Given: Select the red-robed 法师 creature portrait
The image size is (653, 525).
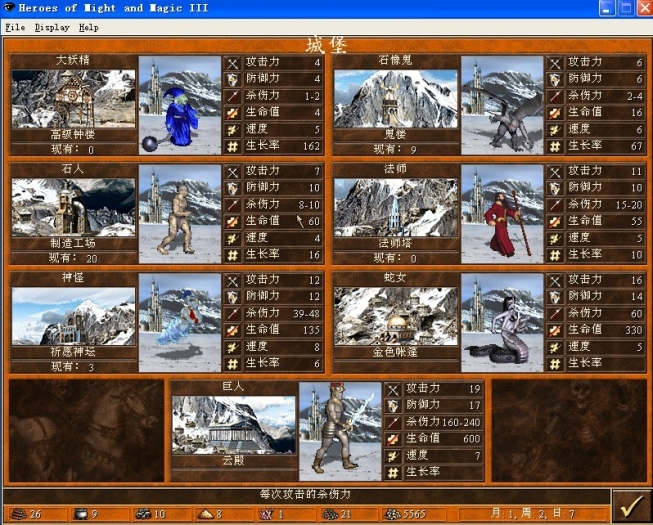Looking at the screenshot, I should click(502, 214).
